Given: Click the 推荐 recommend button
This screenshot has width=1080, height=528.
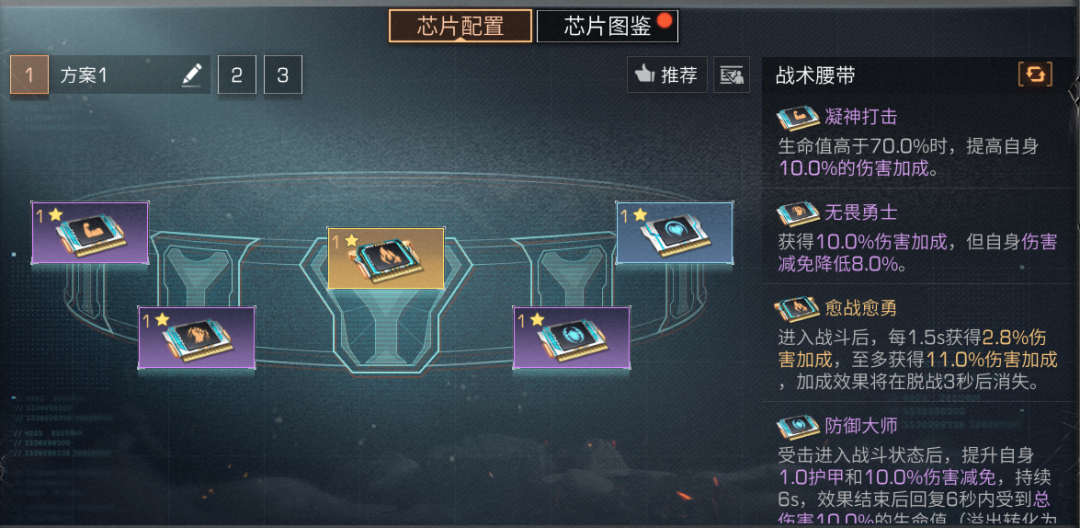Looking at the screenshot, I should [667, 74].
